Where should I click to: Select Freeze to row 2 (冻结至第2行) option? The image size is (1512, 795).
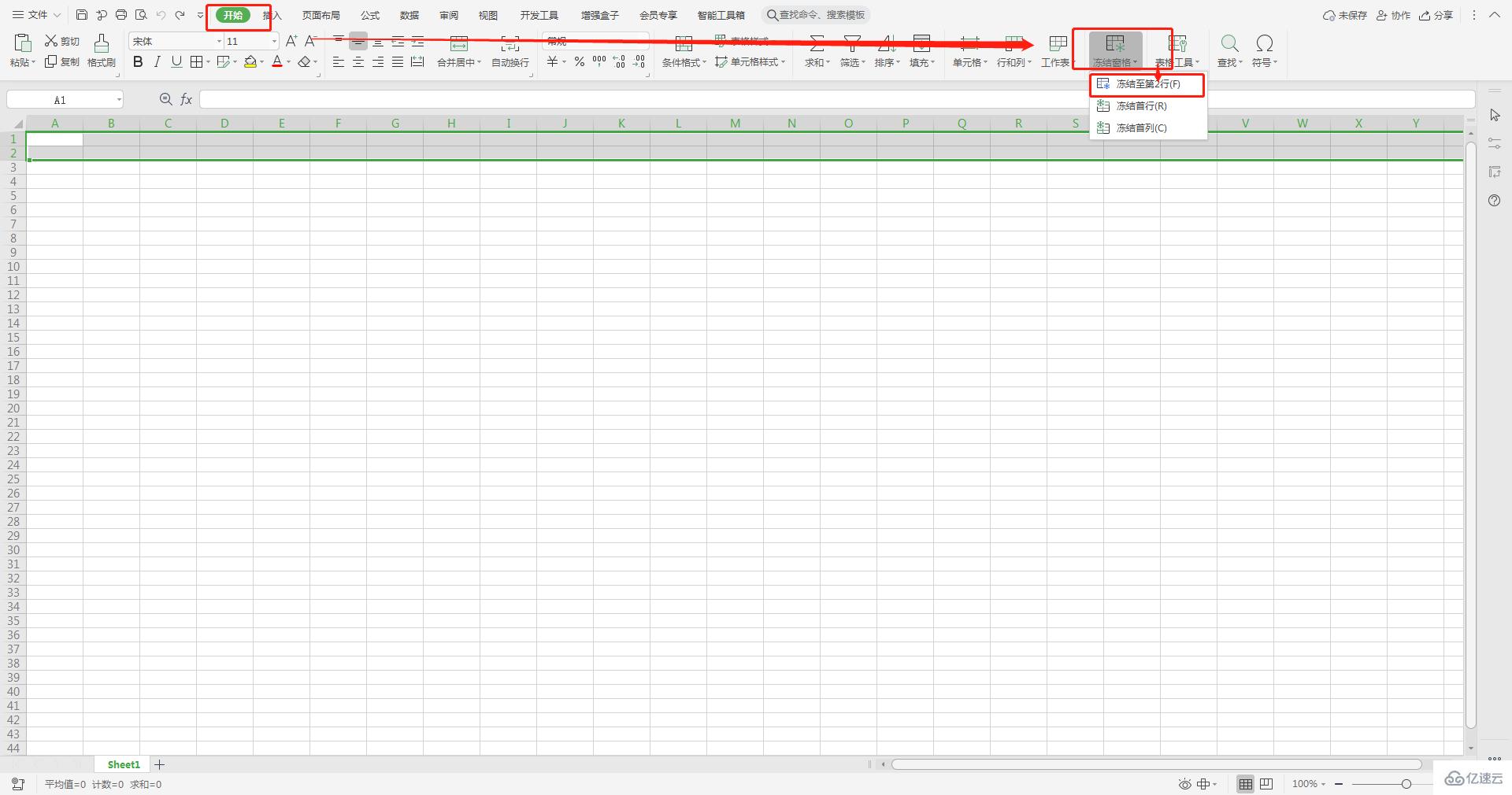(x=1148, y=84)
